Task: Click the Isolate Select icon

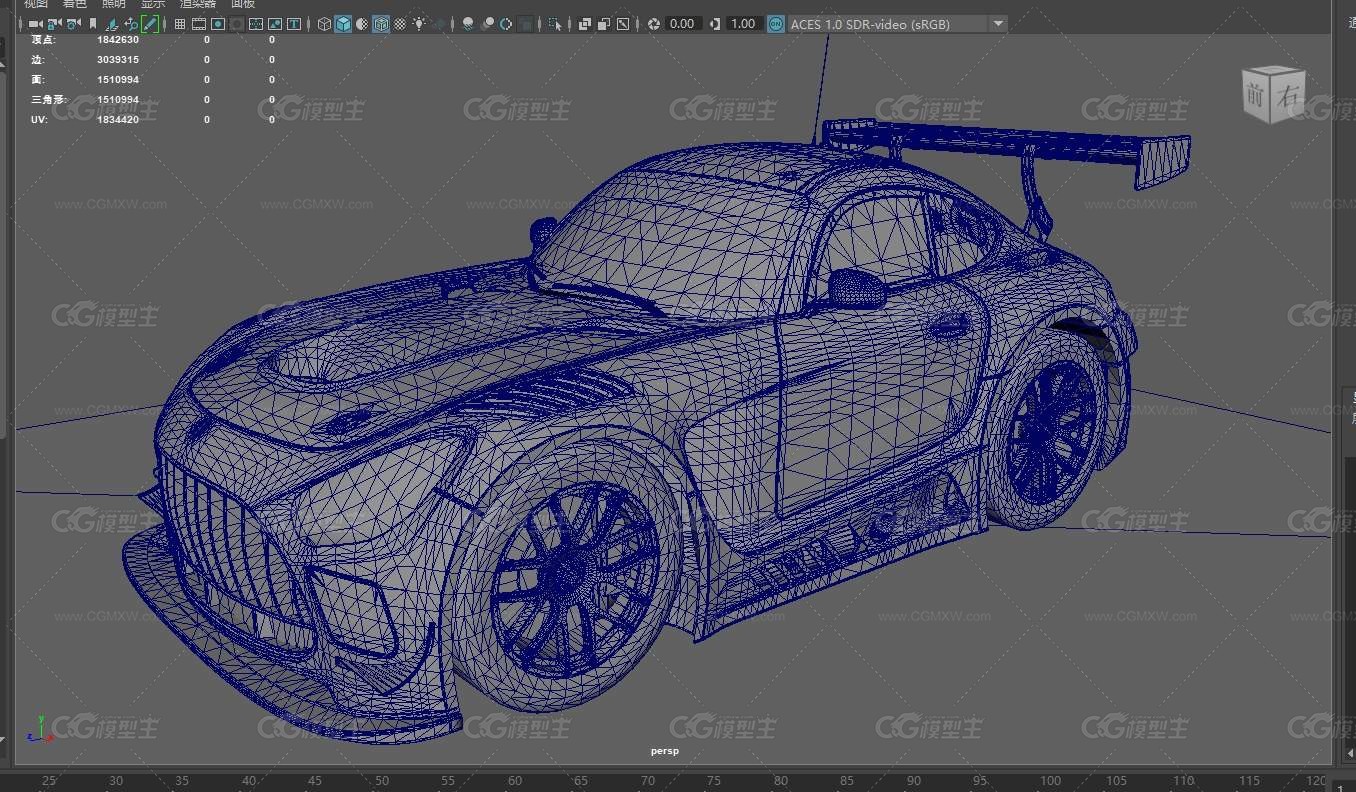Action: [x=553, y=24]
